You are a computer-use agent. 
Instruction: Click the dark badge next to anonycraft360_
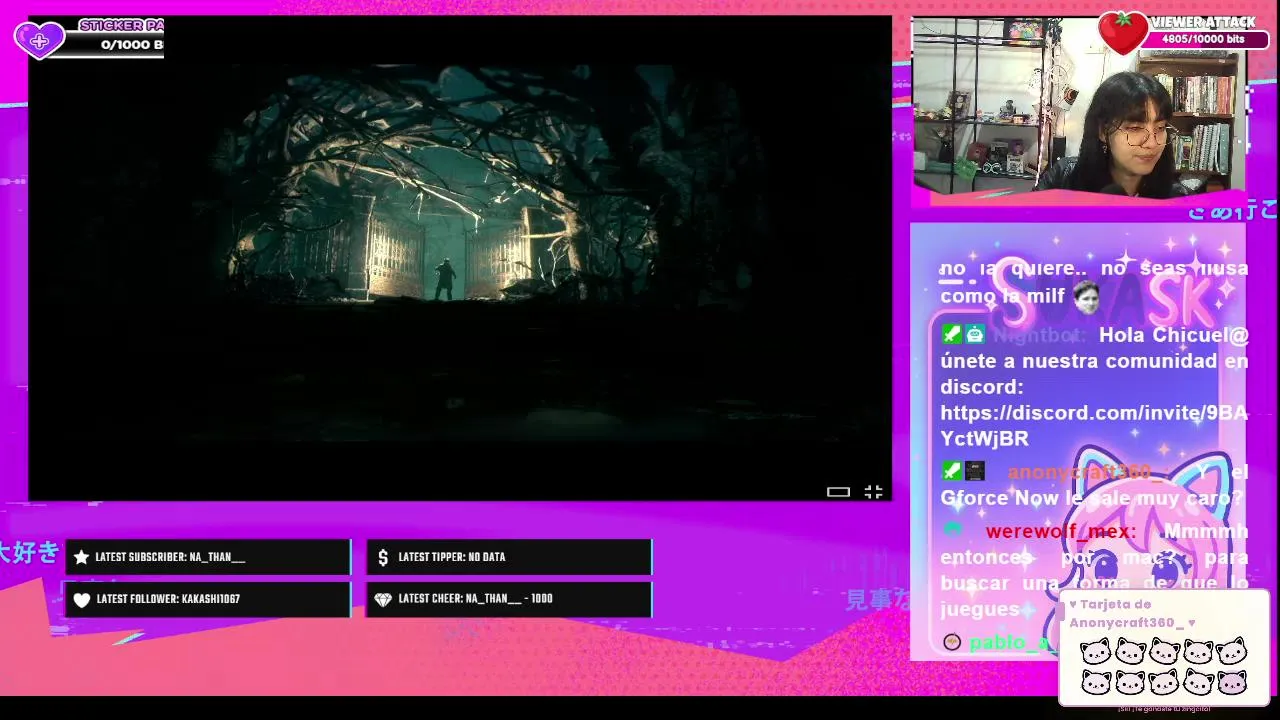coord(975,471)
